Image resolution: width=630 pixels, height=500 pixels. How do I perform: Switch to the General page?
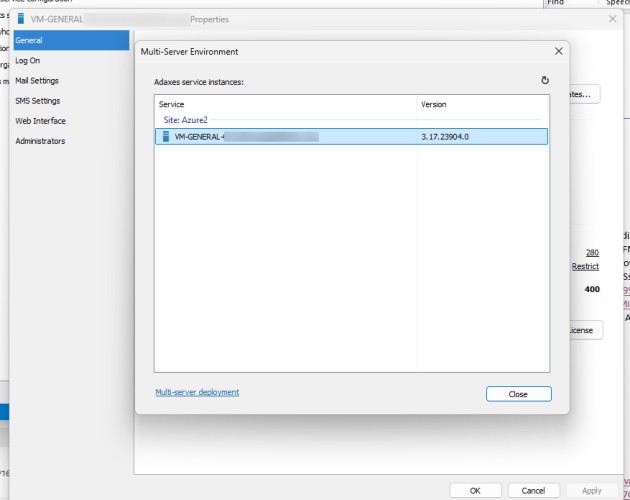coord(29,41)
